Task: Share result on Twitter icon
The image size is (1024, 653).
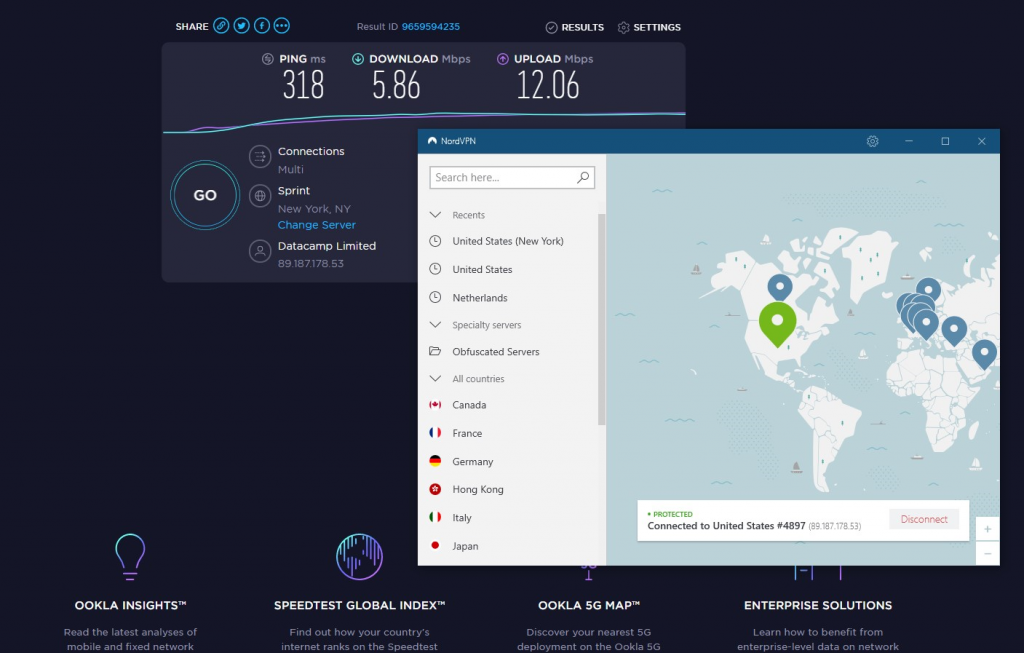Action: (x=242, y=26)
